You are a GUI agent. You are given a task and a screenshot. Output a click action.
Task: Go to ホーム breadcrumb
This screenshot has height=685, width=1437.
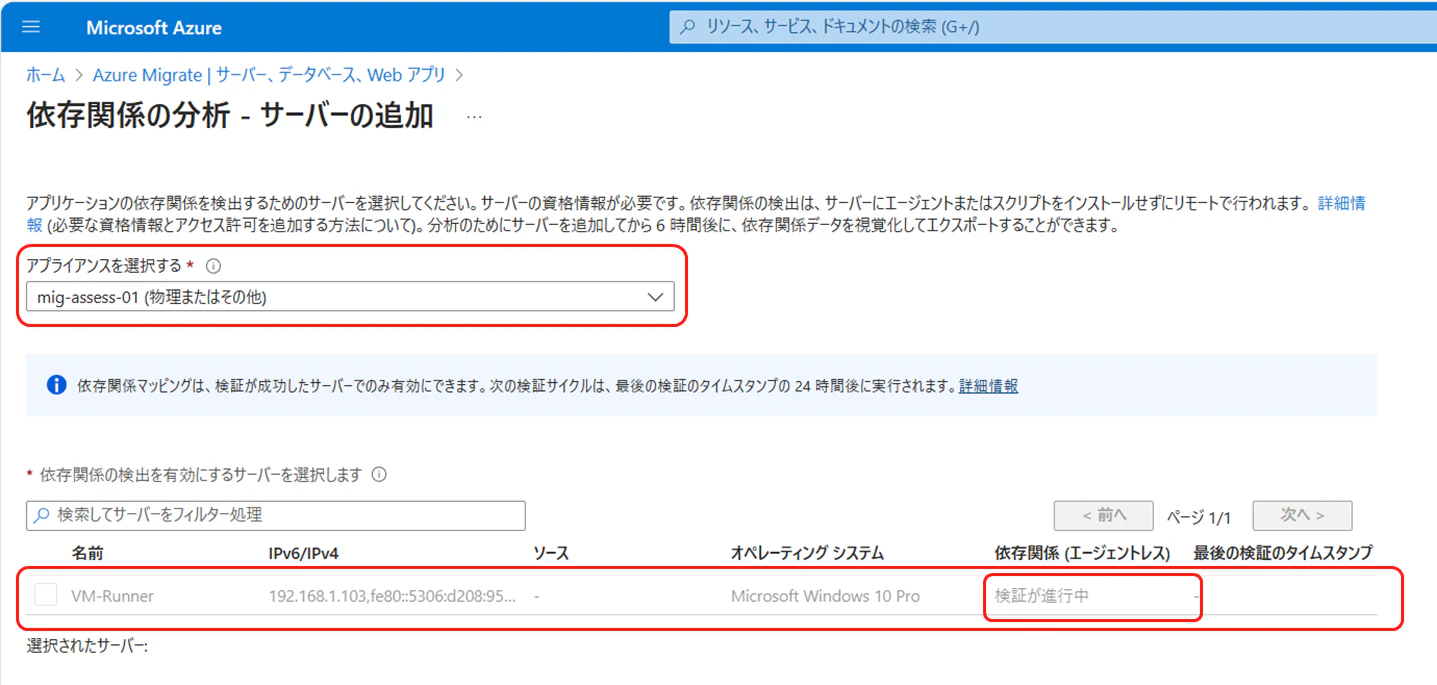[46, 75]
